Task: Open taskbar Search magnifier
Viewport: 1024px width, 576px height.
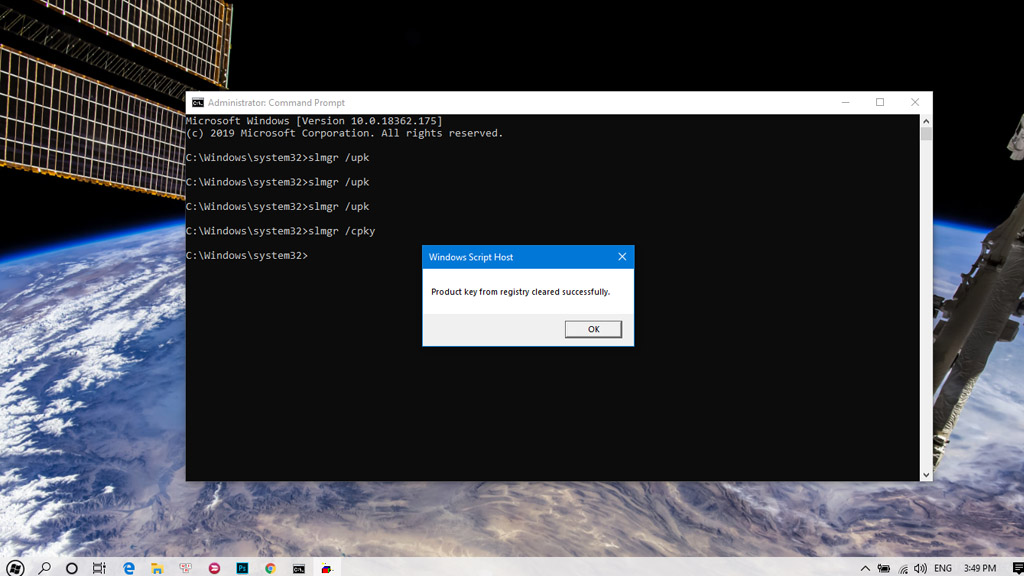Action: (x=44, y=568)
